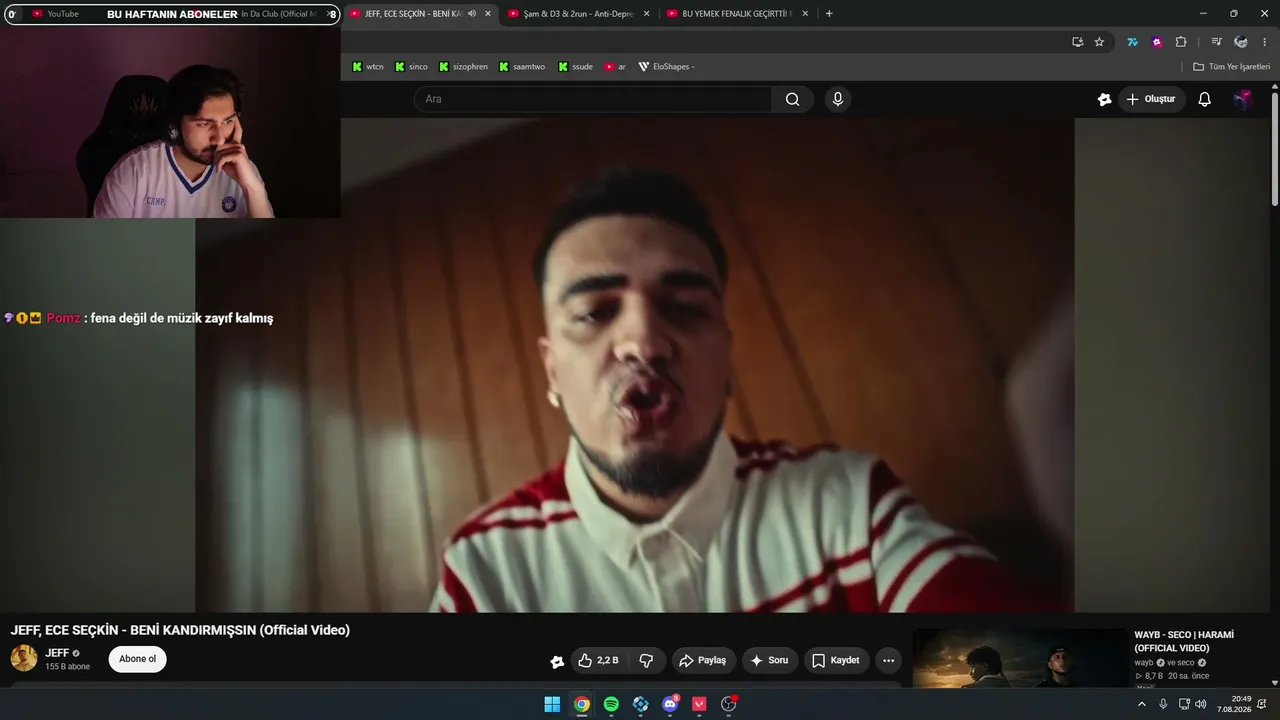Open the sinco bookmark
Screen dimensions: 1280x720
(411, 67)
